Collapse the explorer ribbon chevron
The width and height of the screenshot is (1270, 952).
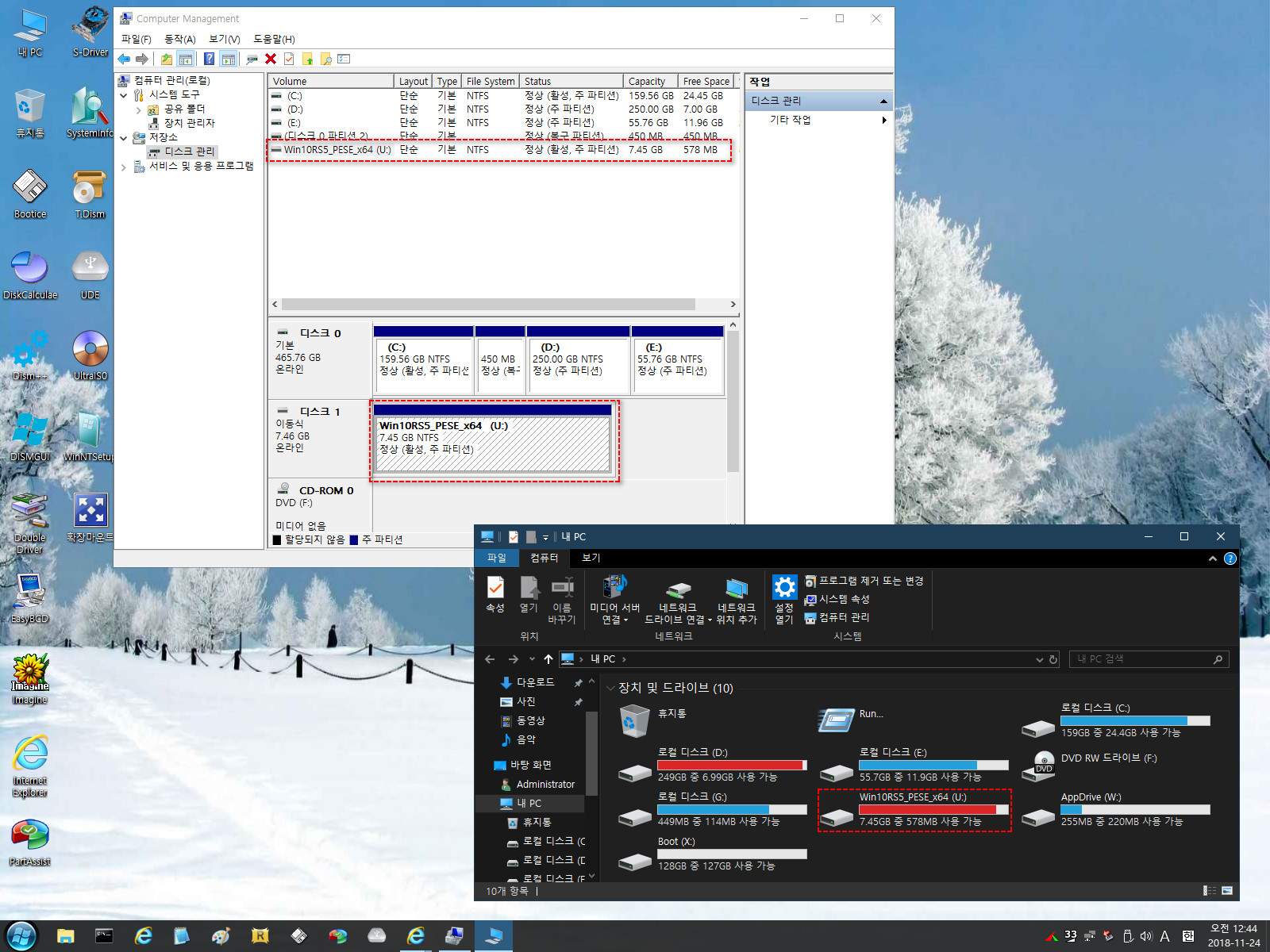1213,559
